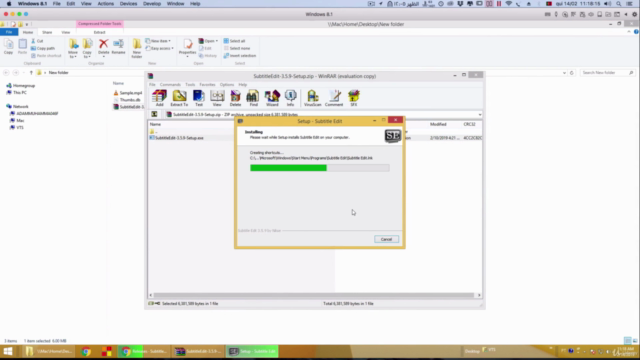
Task: Switch to the Explorer View ribbon tab
Action: coord(66,32)
